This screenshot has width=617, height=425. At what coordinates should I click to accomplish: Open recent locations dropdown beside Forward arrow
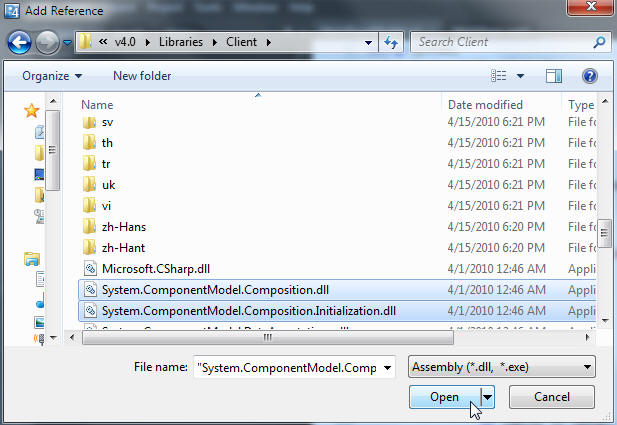tap(68, 42)
